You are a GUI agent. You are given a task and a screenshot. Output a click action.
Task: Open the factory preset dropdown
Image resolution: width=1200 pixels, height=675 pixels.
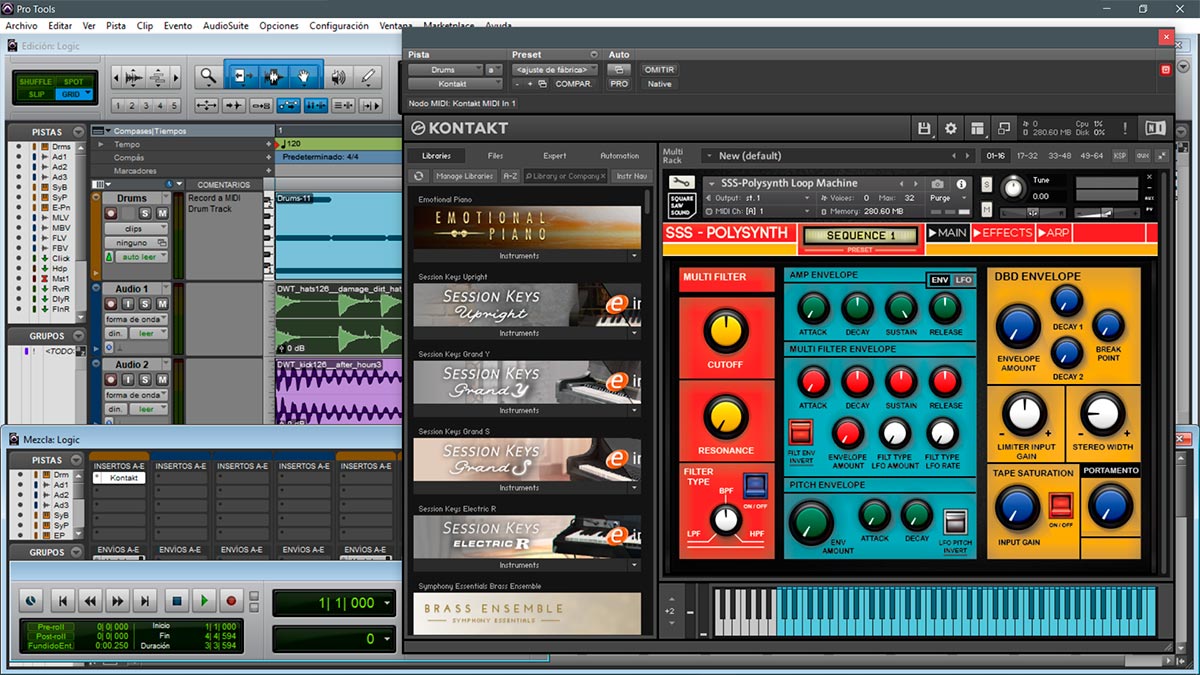pos(555,70)
